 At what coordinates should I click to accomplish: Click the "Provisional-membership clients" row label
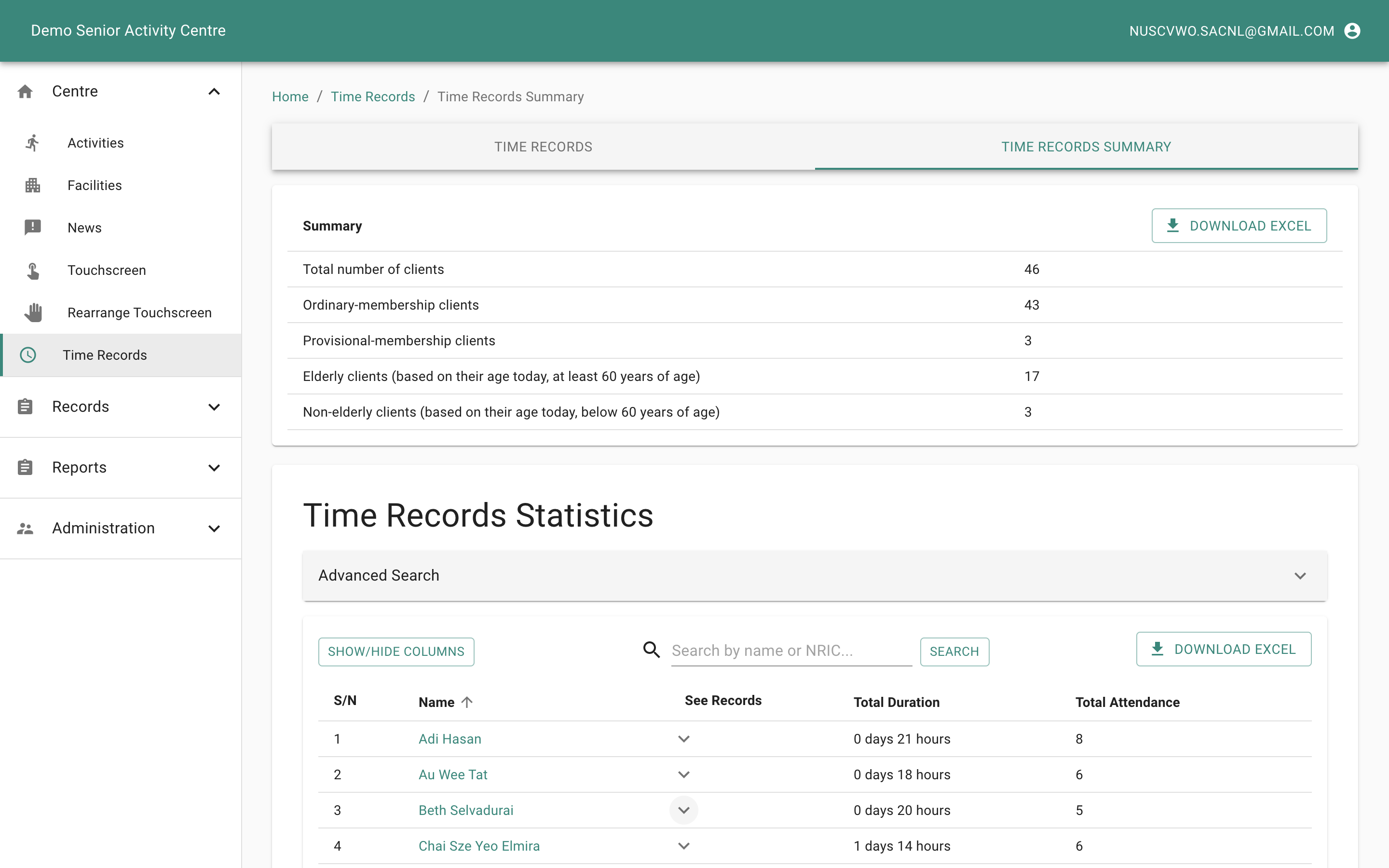pos(398,340)
